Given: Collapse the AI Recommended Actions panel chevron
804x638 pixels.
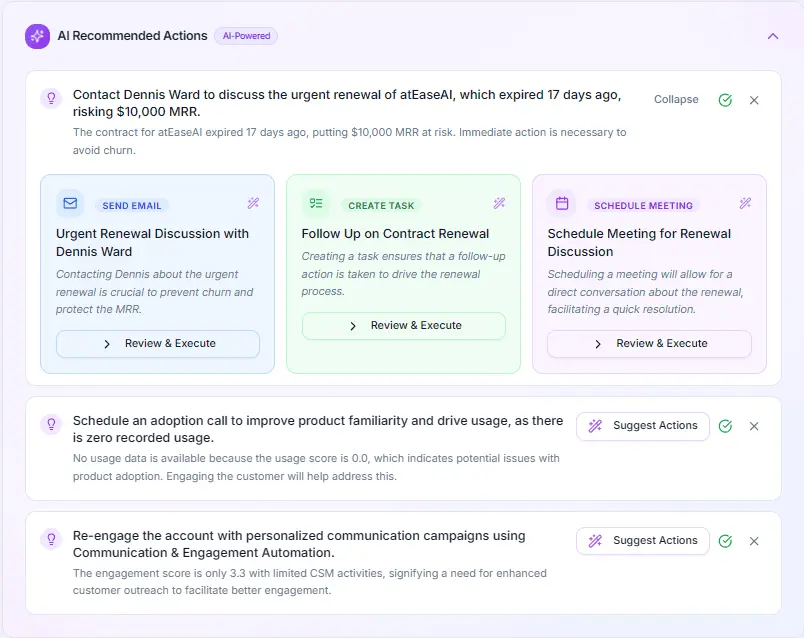Looking at the screenshot, I should click(x=773, y=36).
